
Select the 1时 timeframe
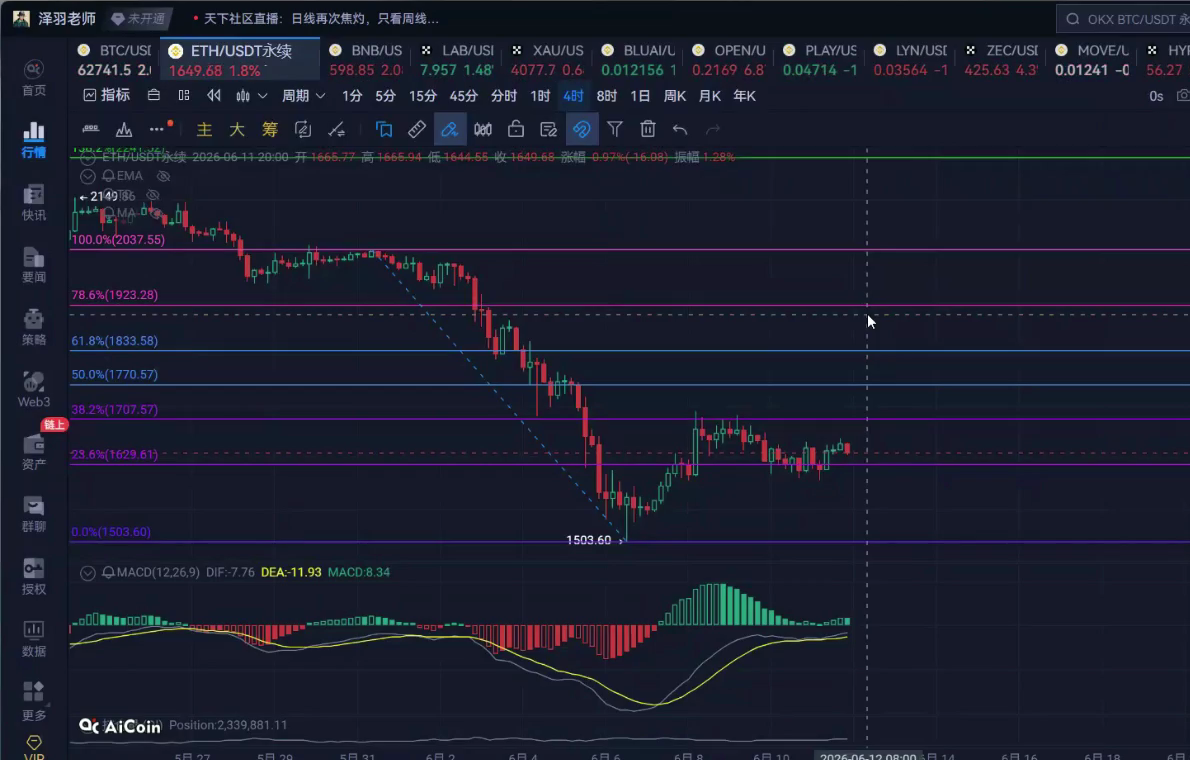(x=540, y=96)
